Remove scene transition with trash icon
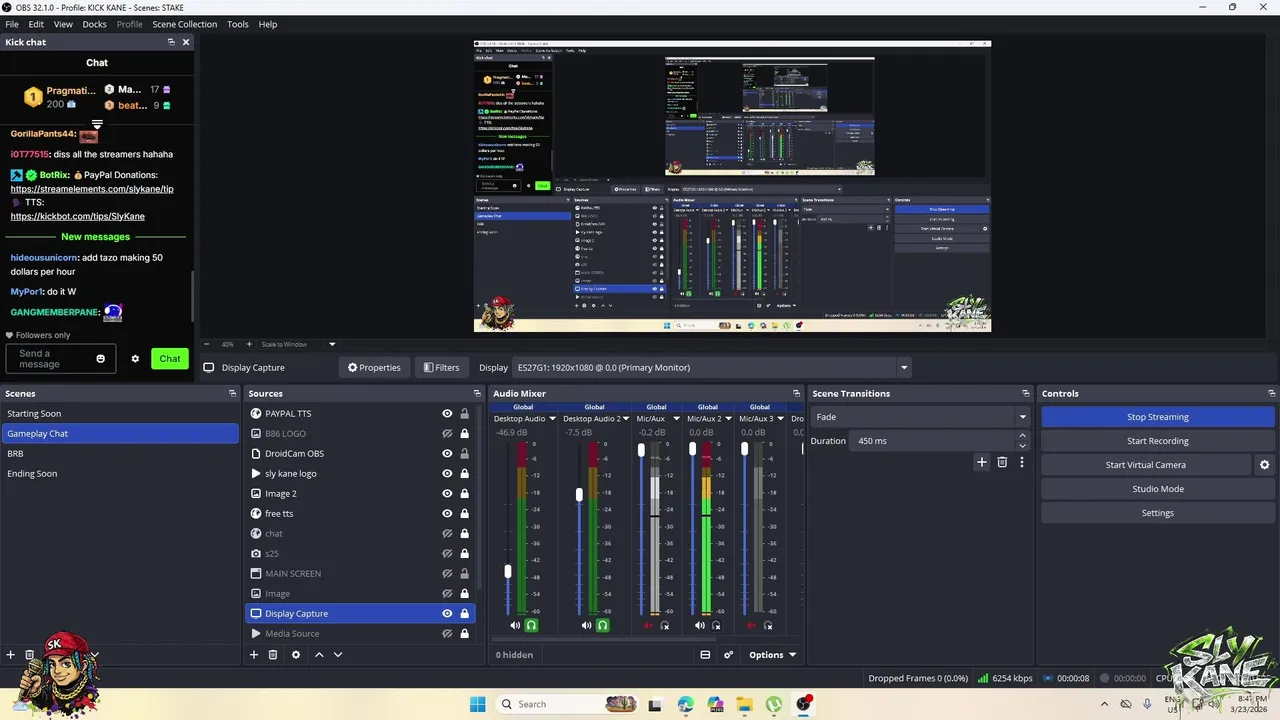 click(x=1002, y=462)
